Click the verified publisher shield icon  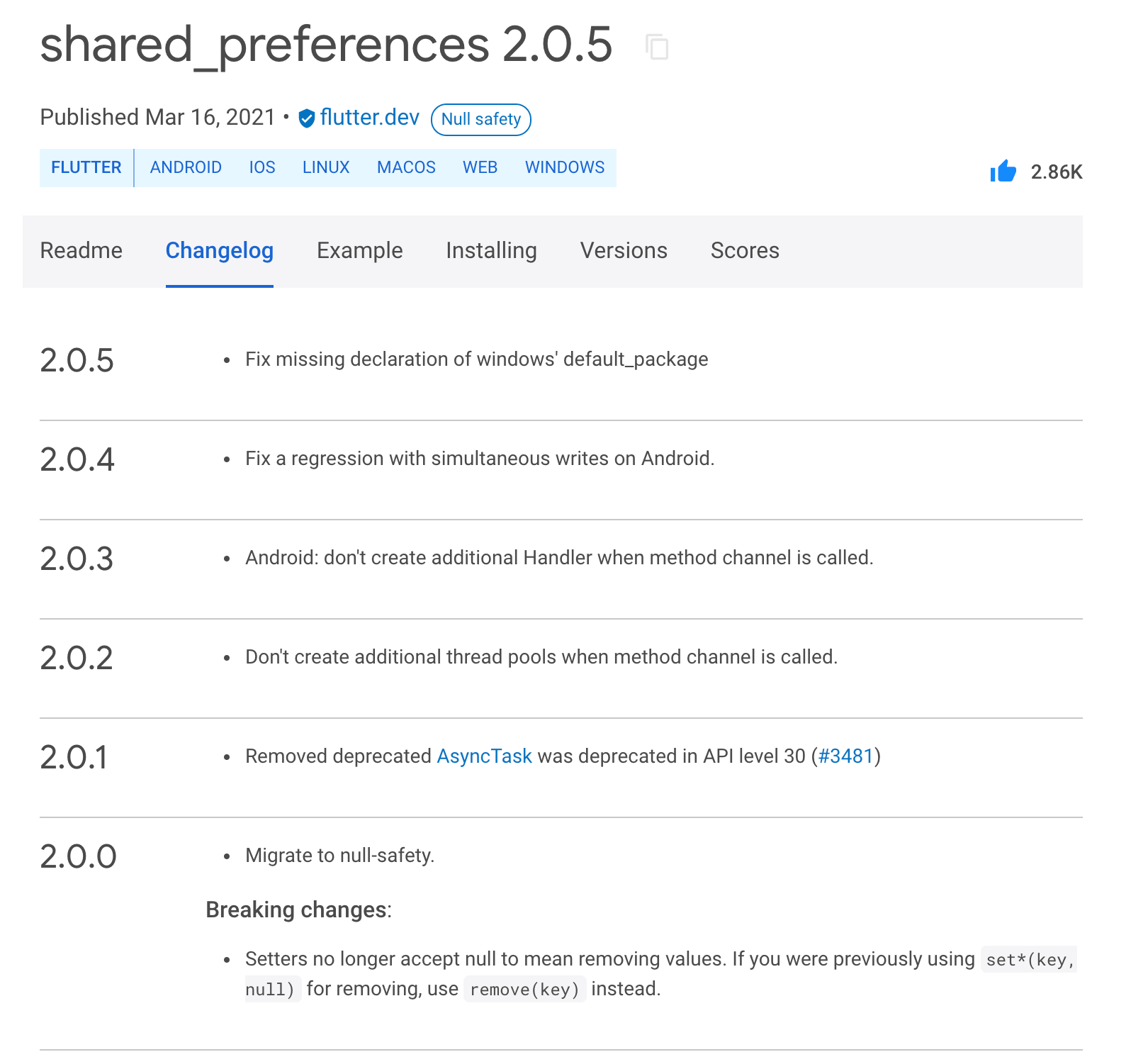(306, 118)
